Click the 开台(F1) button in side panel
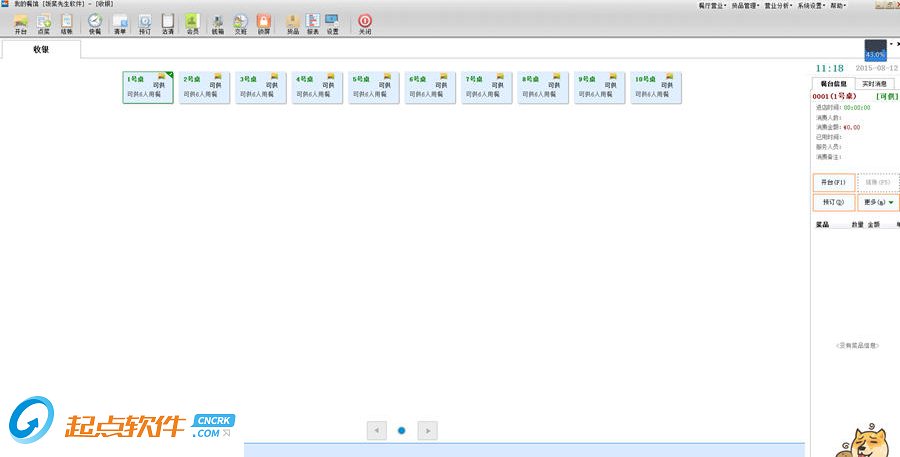The width and height of the screenshot is (900, 457). point(833,183)
